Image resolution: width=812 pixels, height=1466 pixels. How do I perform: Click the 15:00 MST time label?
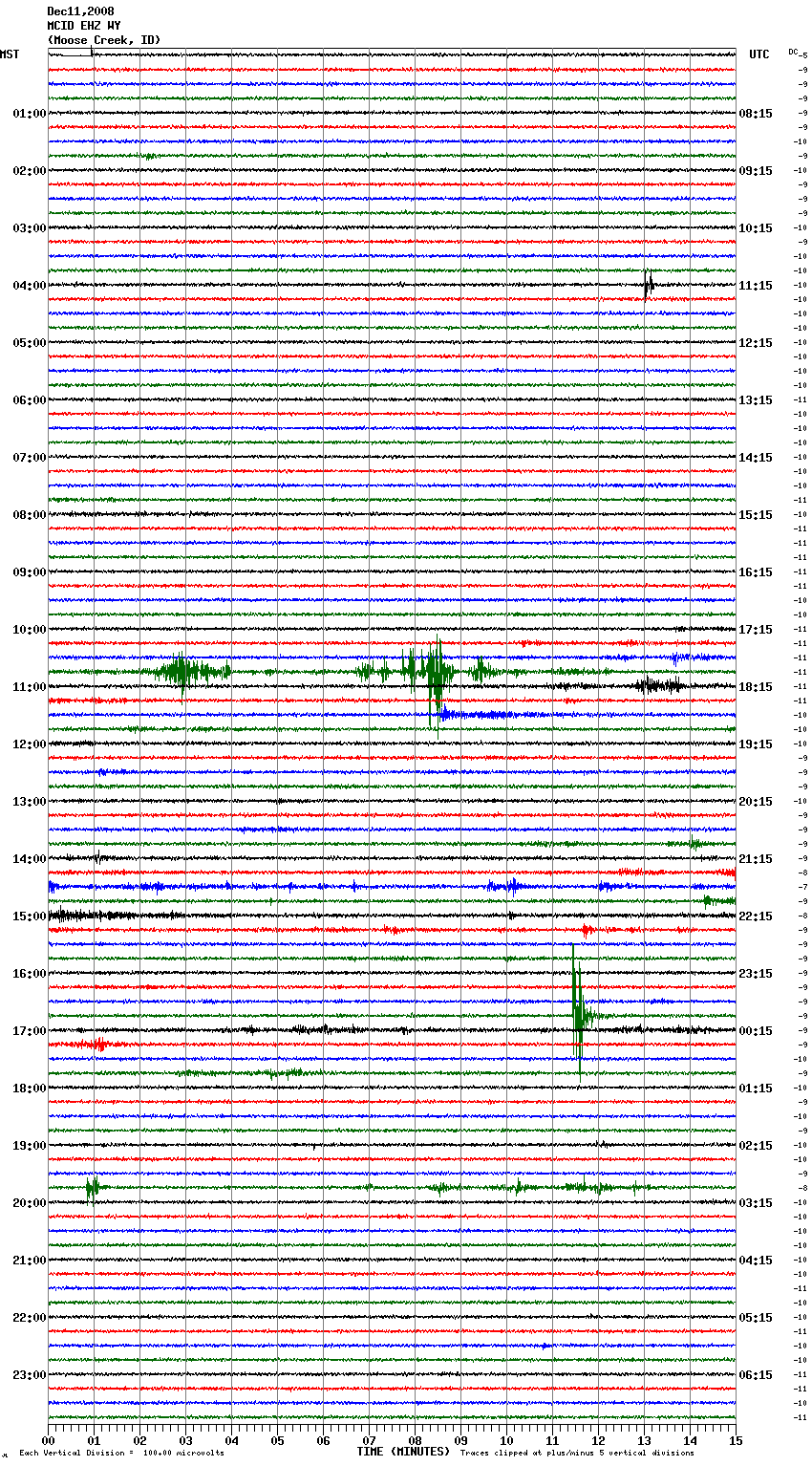click(30, 916)
